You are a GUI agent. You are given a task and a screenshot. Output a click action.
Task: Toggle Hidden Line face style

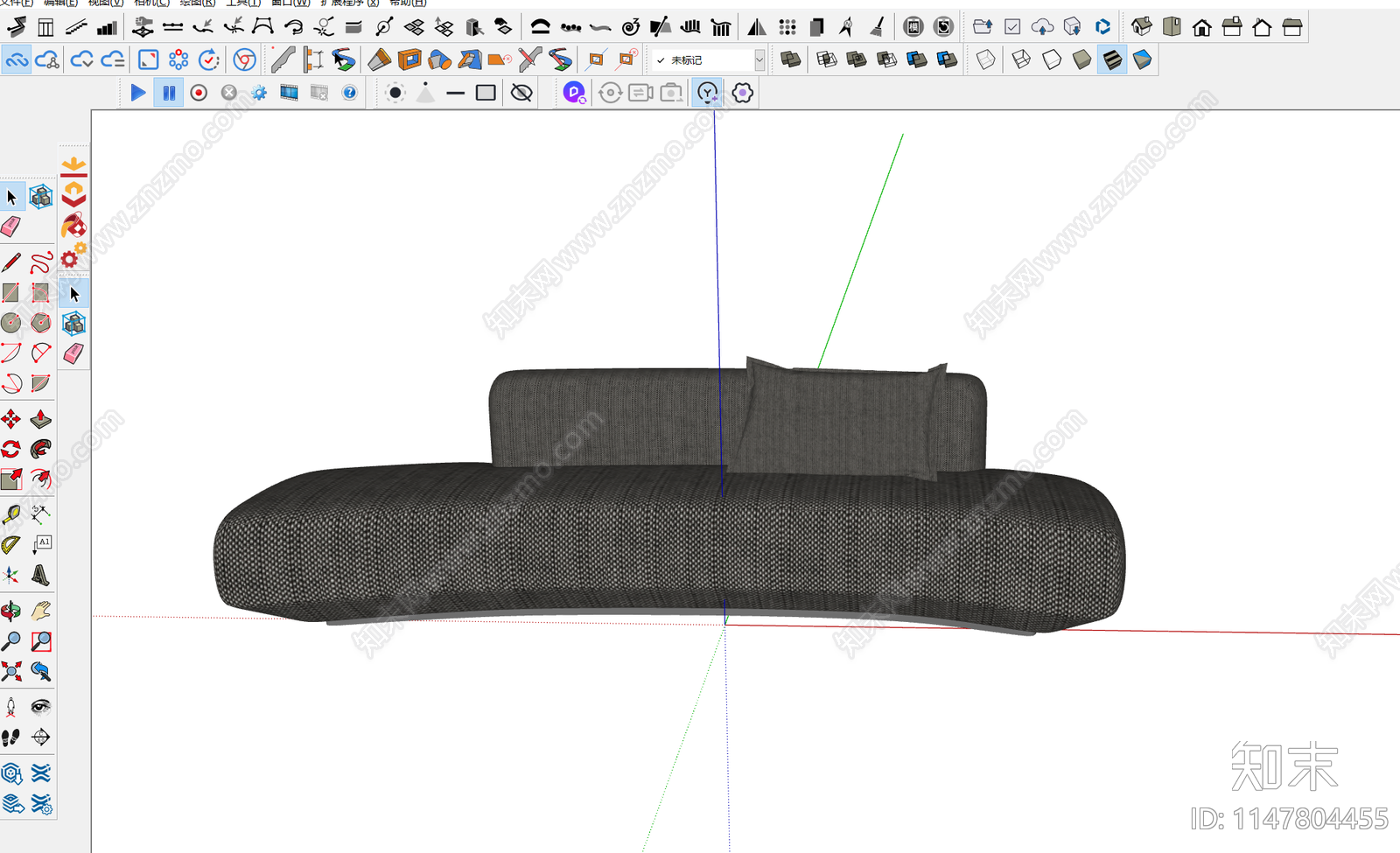(1052, 59)
